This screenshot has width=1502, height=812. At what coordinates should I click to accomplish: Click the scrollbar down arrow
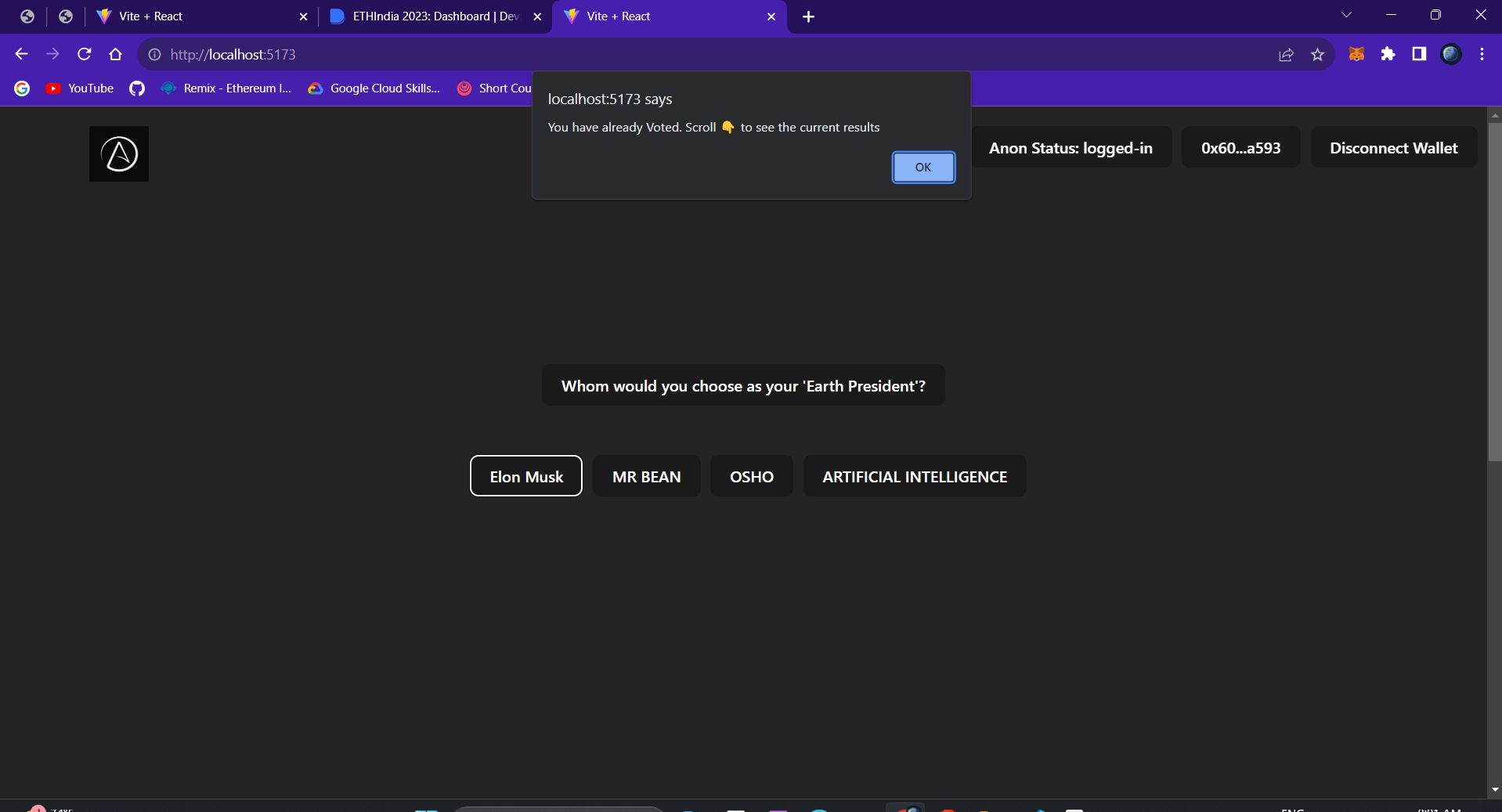[x=1494, y=790]
